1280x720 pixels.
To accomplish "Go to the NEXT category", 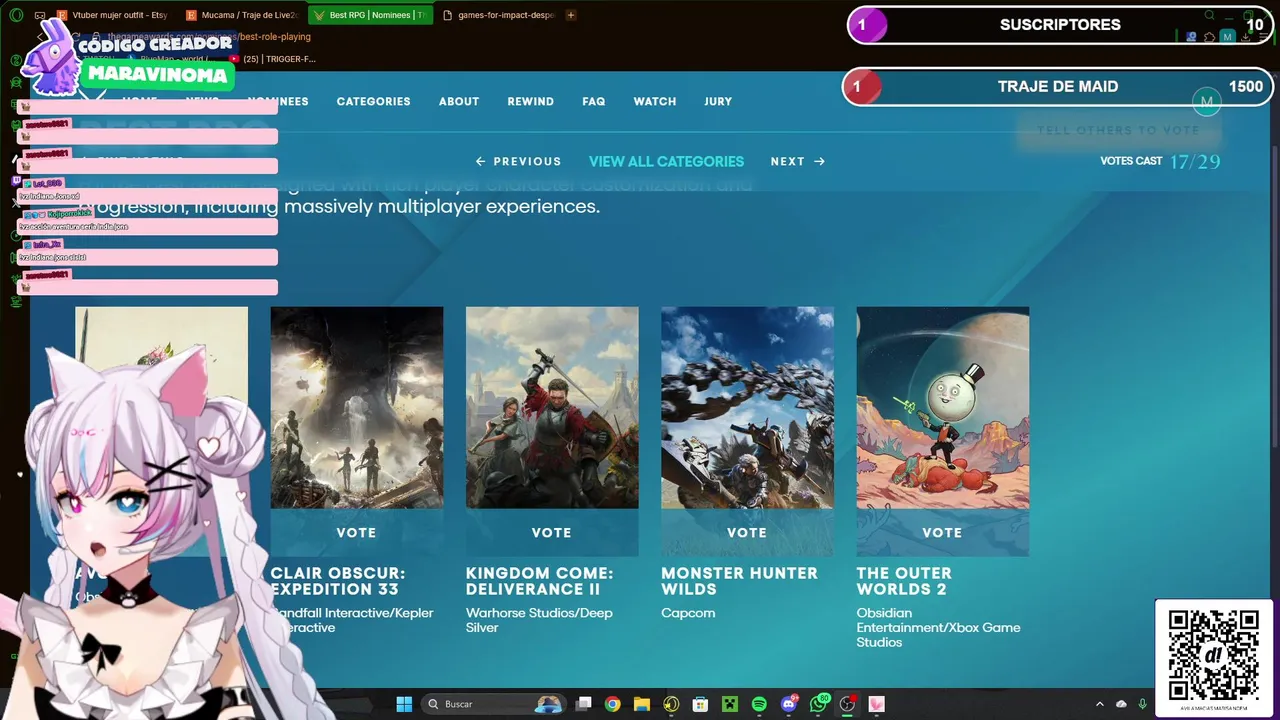I will coord(798,161).
